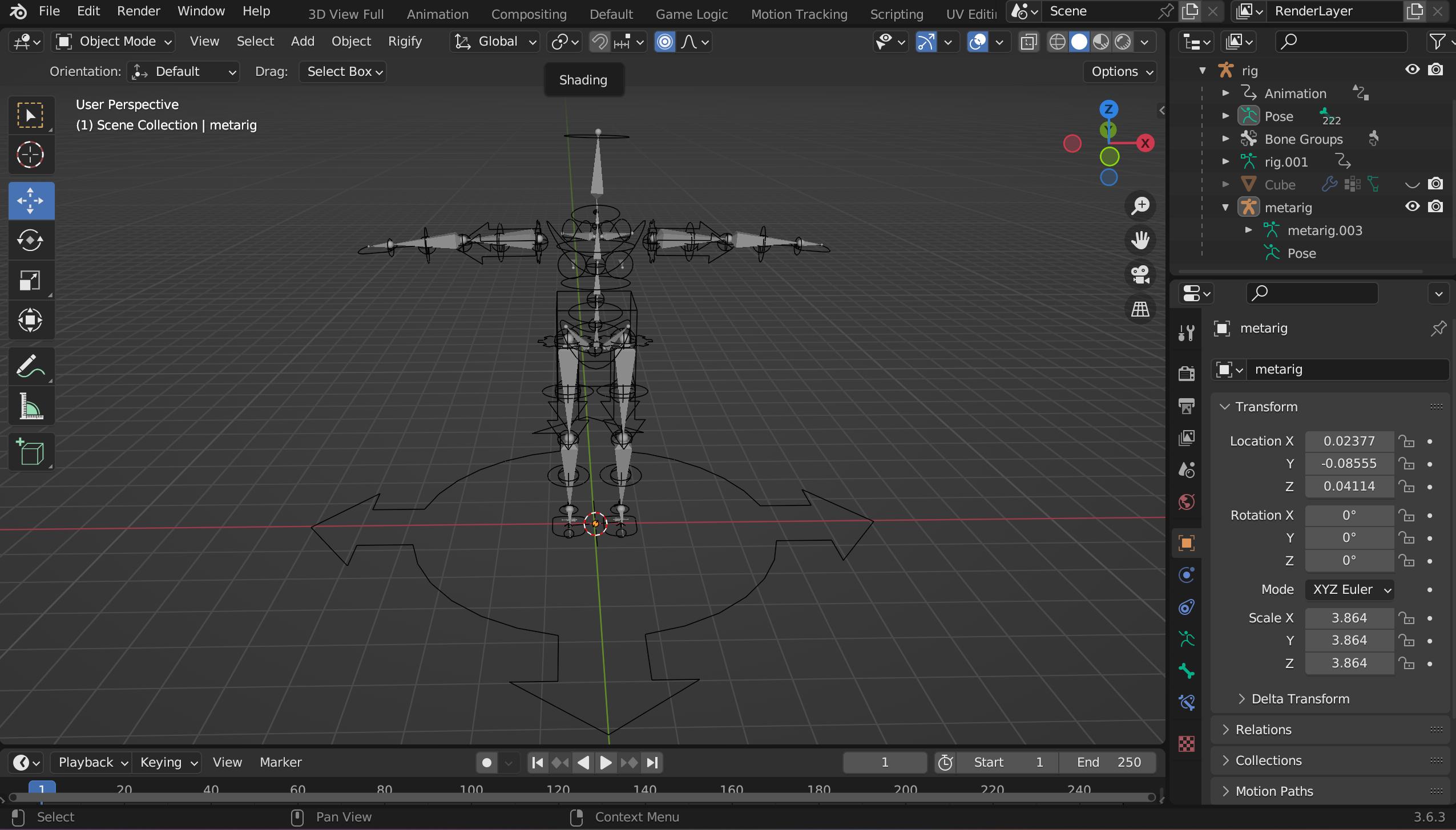Image resolution: width=1456 pixels, height=830 pixels.
Task: Toggle proportional editing button
Action: pyautogui.click(x=665, y=42)
